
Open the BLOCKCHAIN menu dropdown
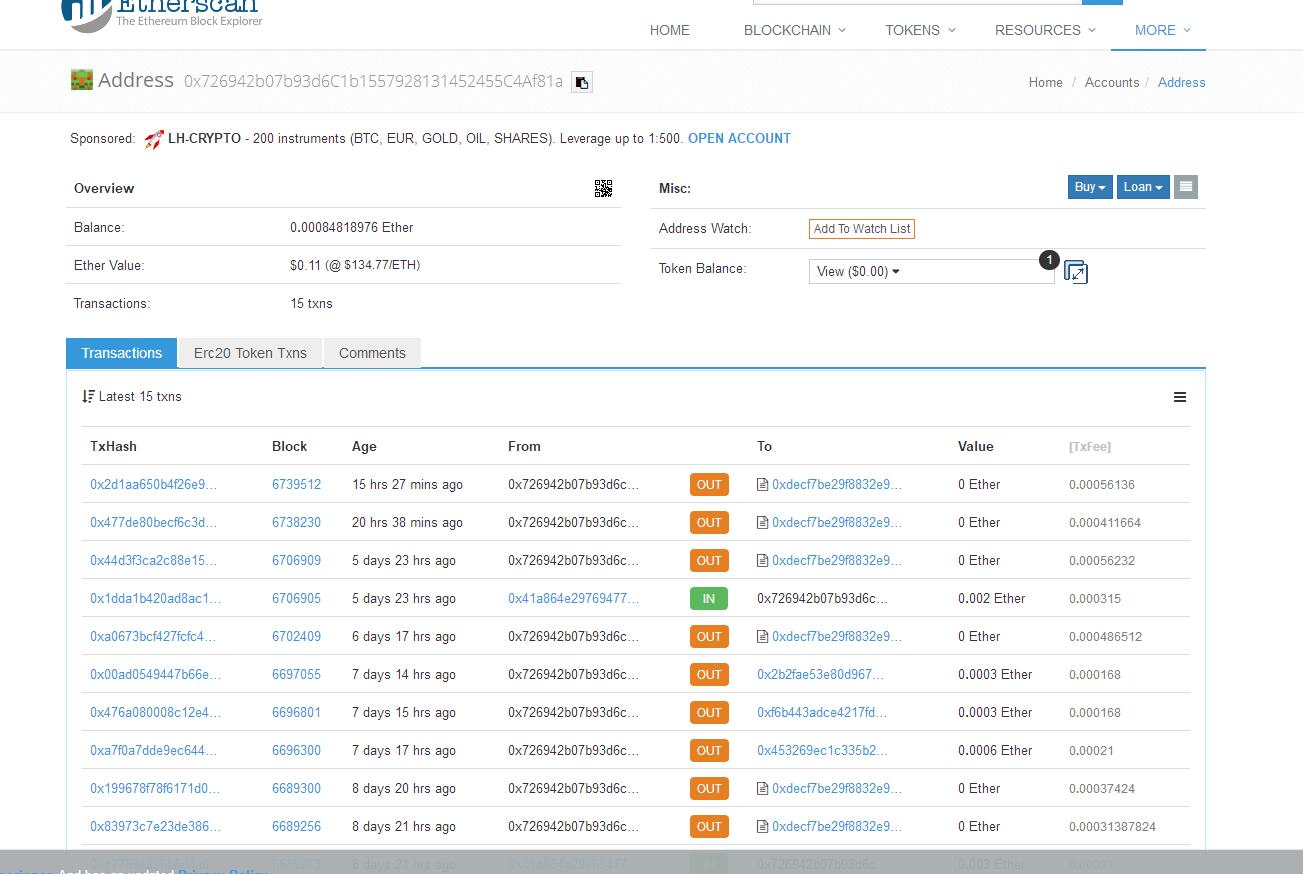[x=794, y=30]
